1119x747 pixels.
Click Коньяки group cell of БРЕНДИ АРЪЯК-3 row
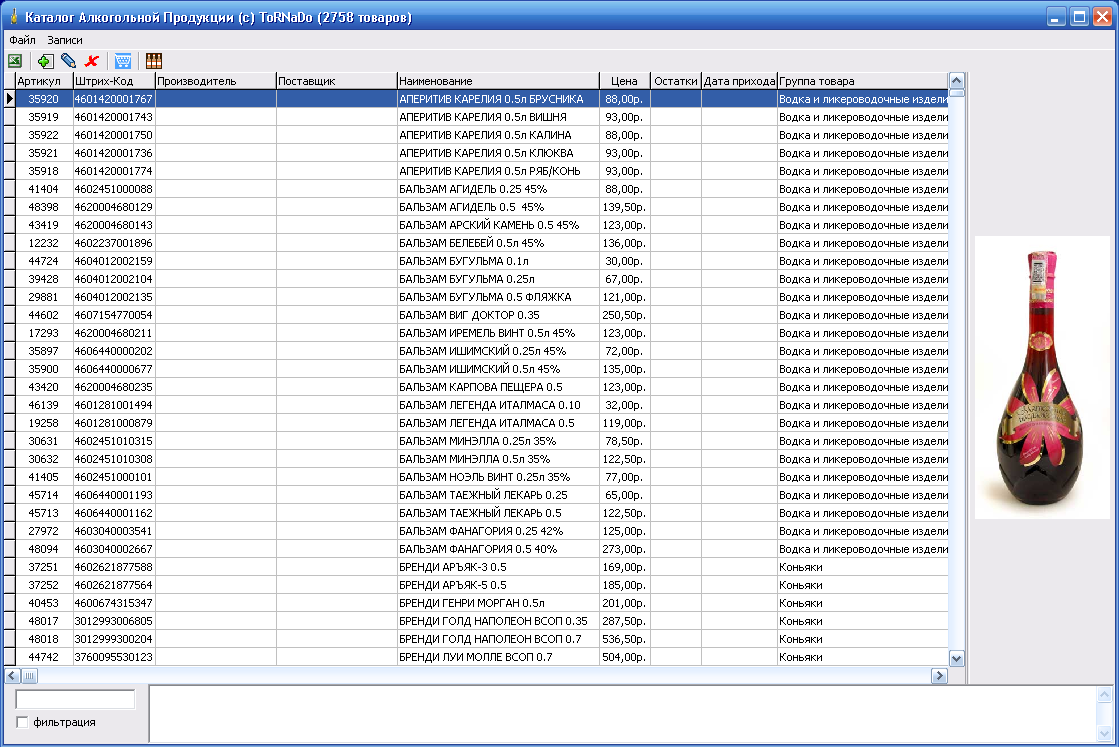click(x=863, y=566)
